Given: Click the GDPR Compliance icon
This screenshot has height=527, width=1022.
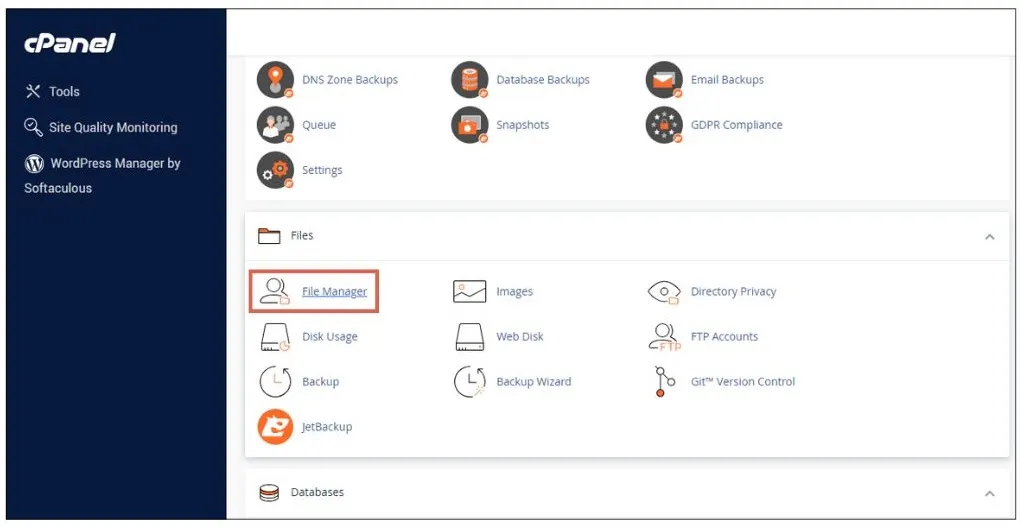Looking at the screenshot, I should coord(664,125).
